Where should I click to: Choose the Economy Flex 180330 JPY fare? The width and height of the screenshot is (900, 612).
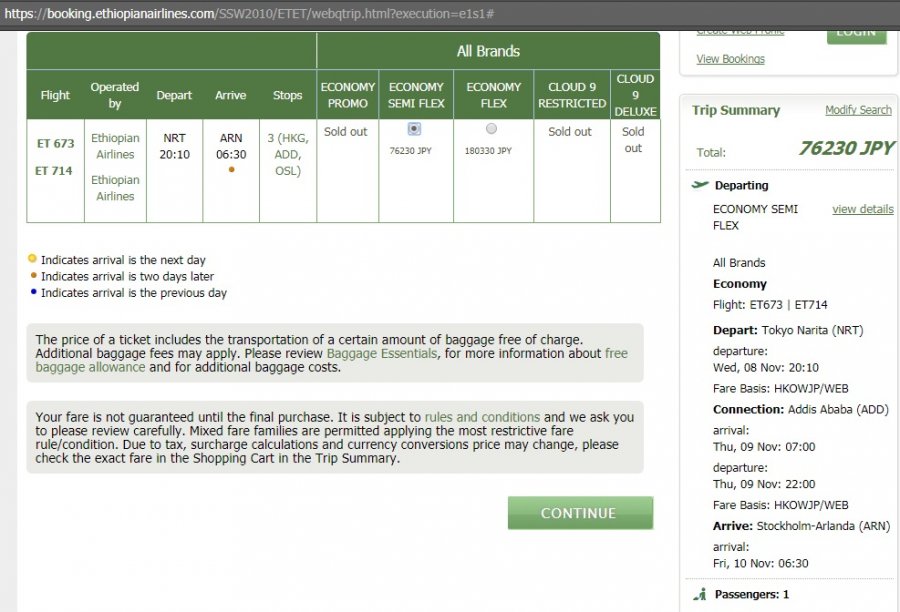(x=491, y=129)
